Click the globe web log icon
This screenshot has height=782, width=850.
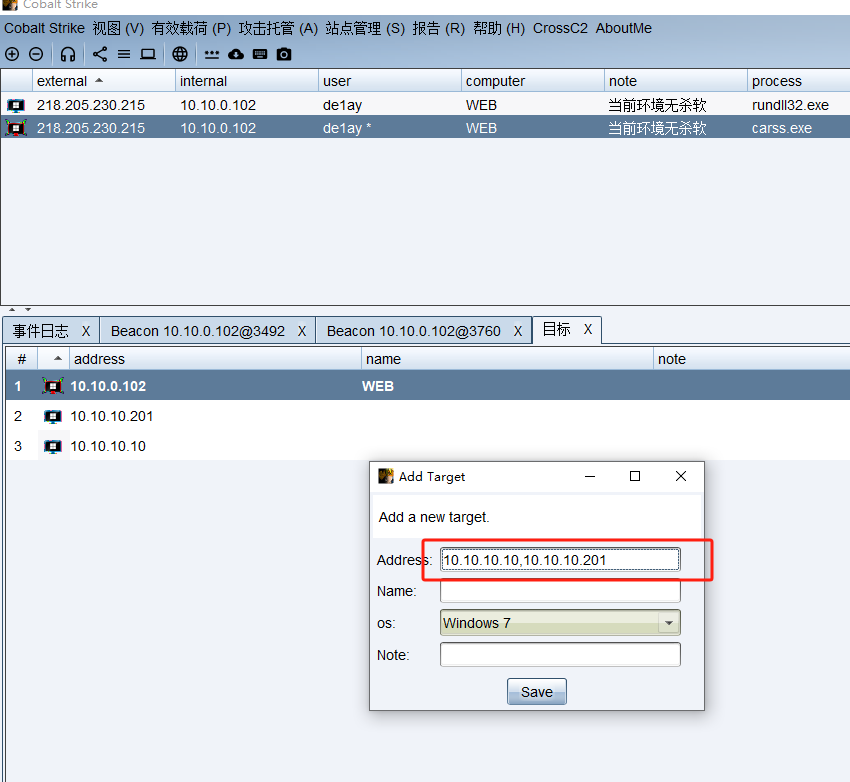tap(180, 54)
